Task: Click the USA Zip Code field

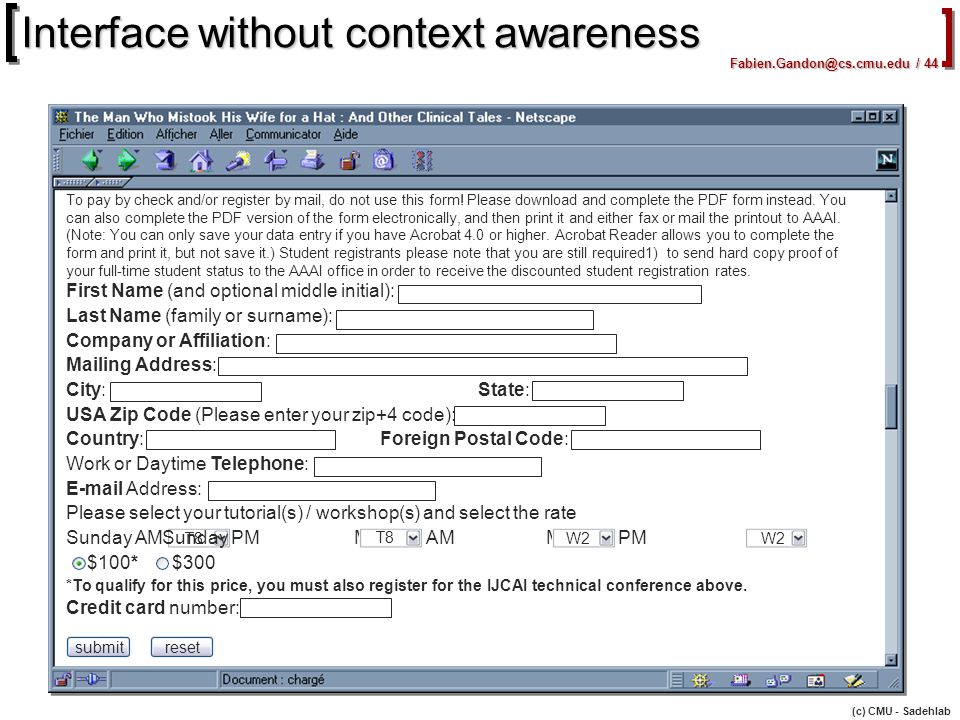Action: pyautogui.click(x=530, y=416)
